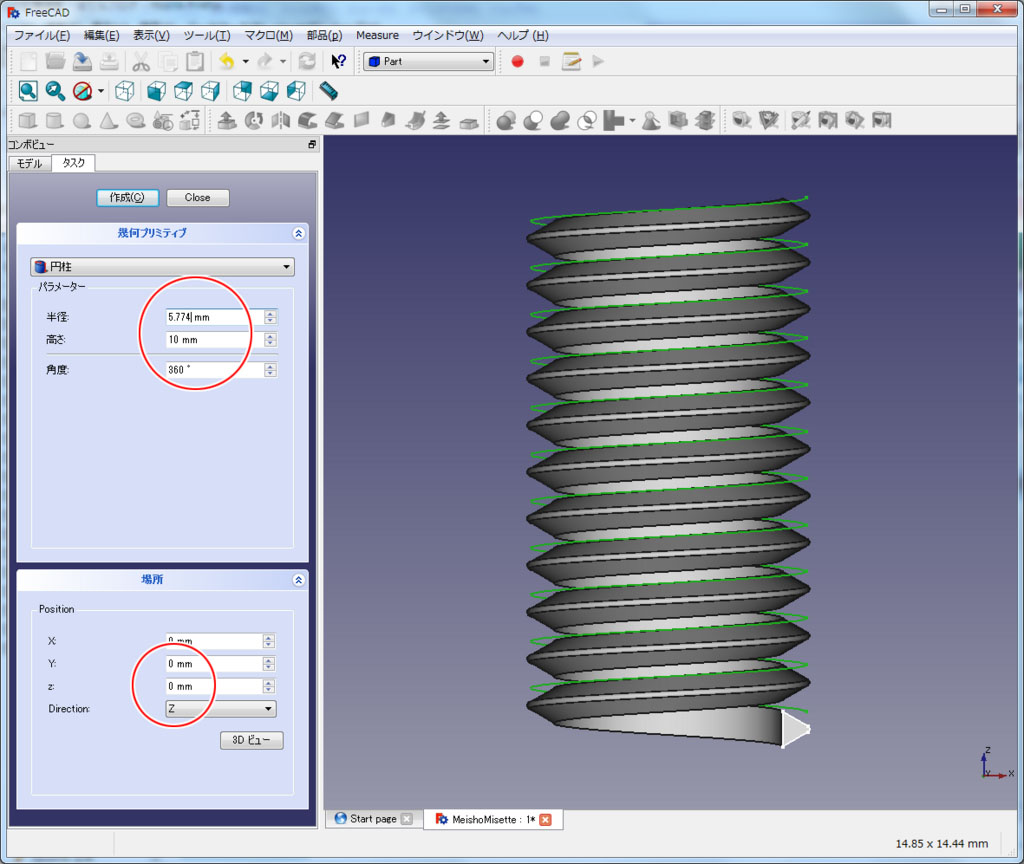Screen dimensions: 1024x864
Task: Click the 作成(C) create button
Action: [127, 197]
